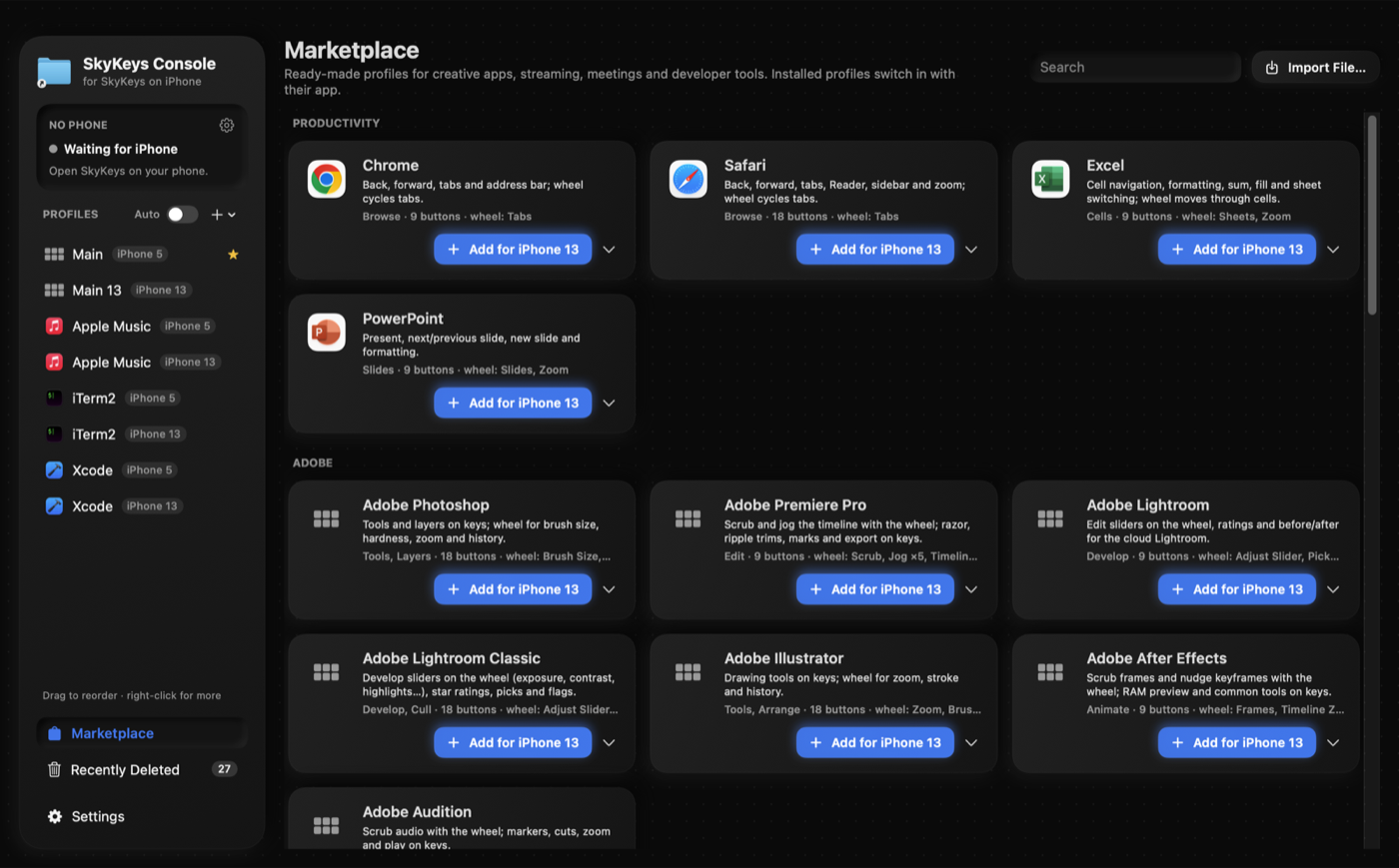This screenshot has width=1399, height=868.
Task: Select the Xcode iPhone 13 profile
Action: click(141, 506)
